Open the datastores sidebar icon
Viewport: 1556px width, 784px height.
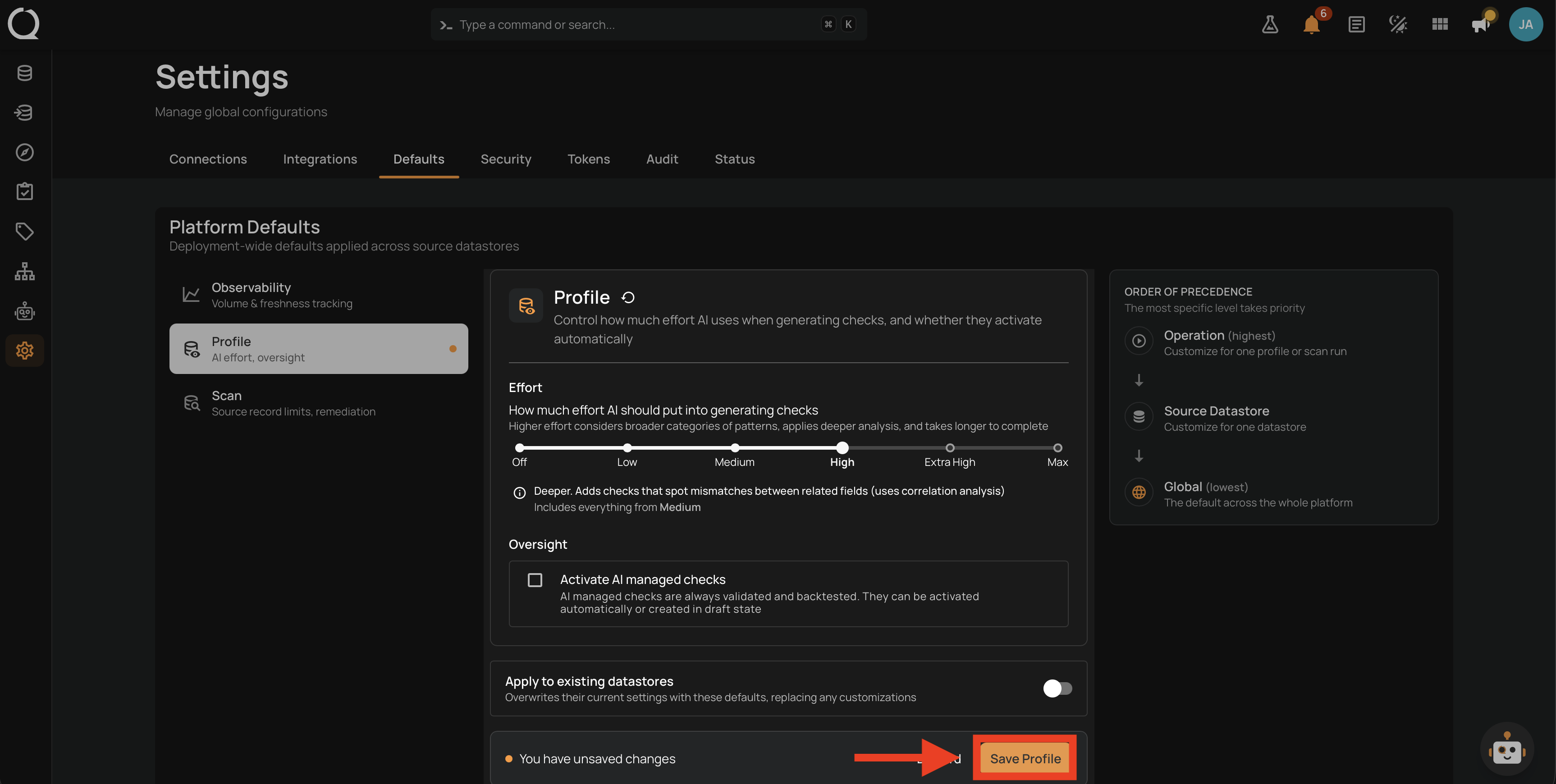coord(25,73)
